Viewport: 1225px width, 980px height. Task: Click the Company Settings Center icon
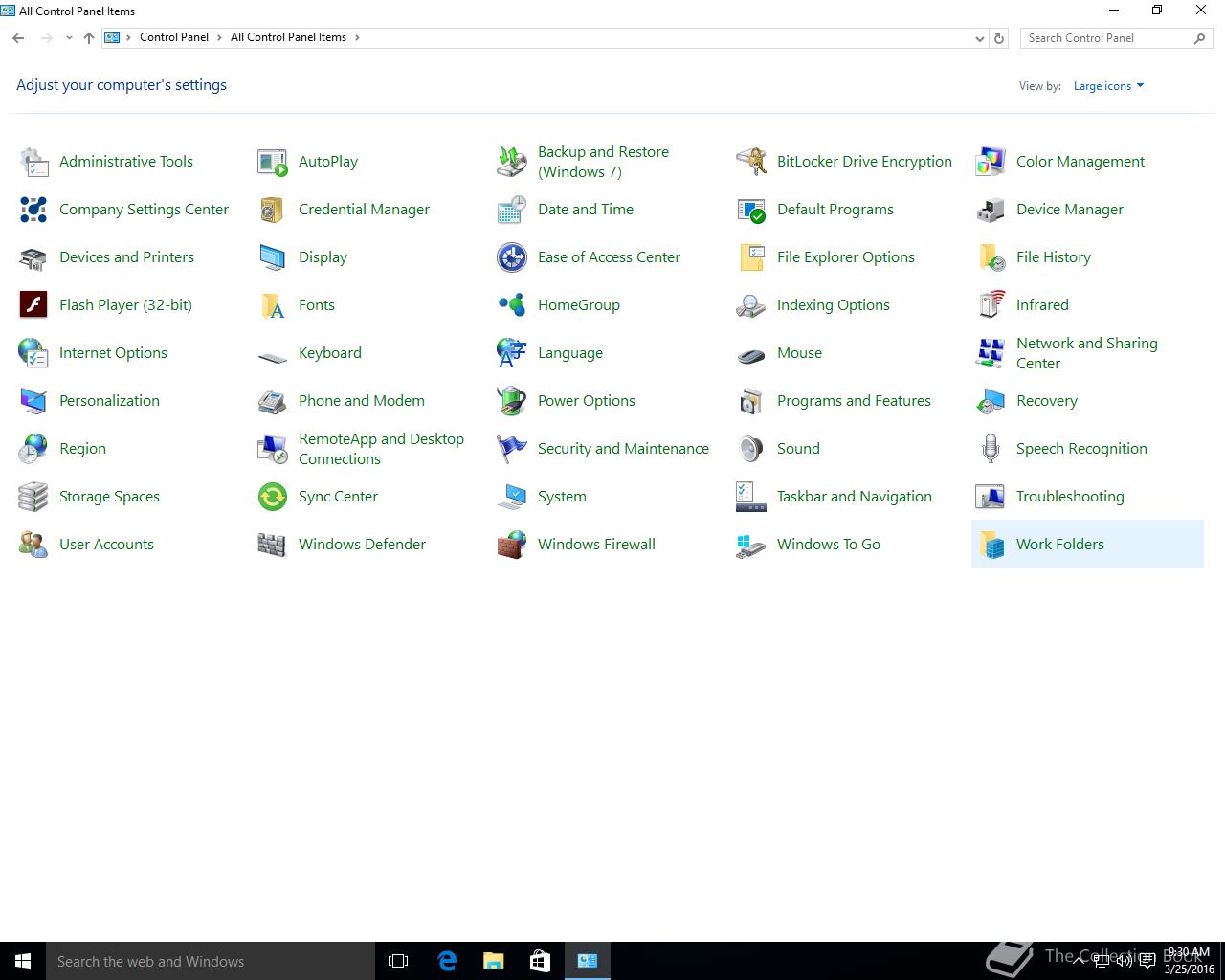pyautogui.click(x=33, y=210)
